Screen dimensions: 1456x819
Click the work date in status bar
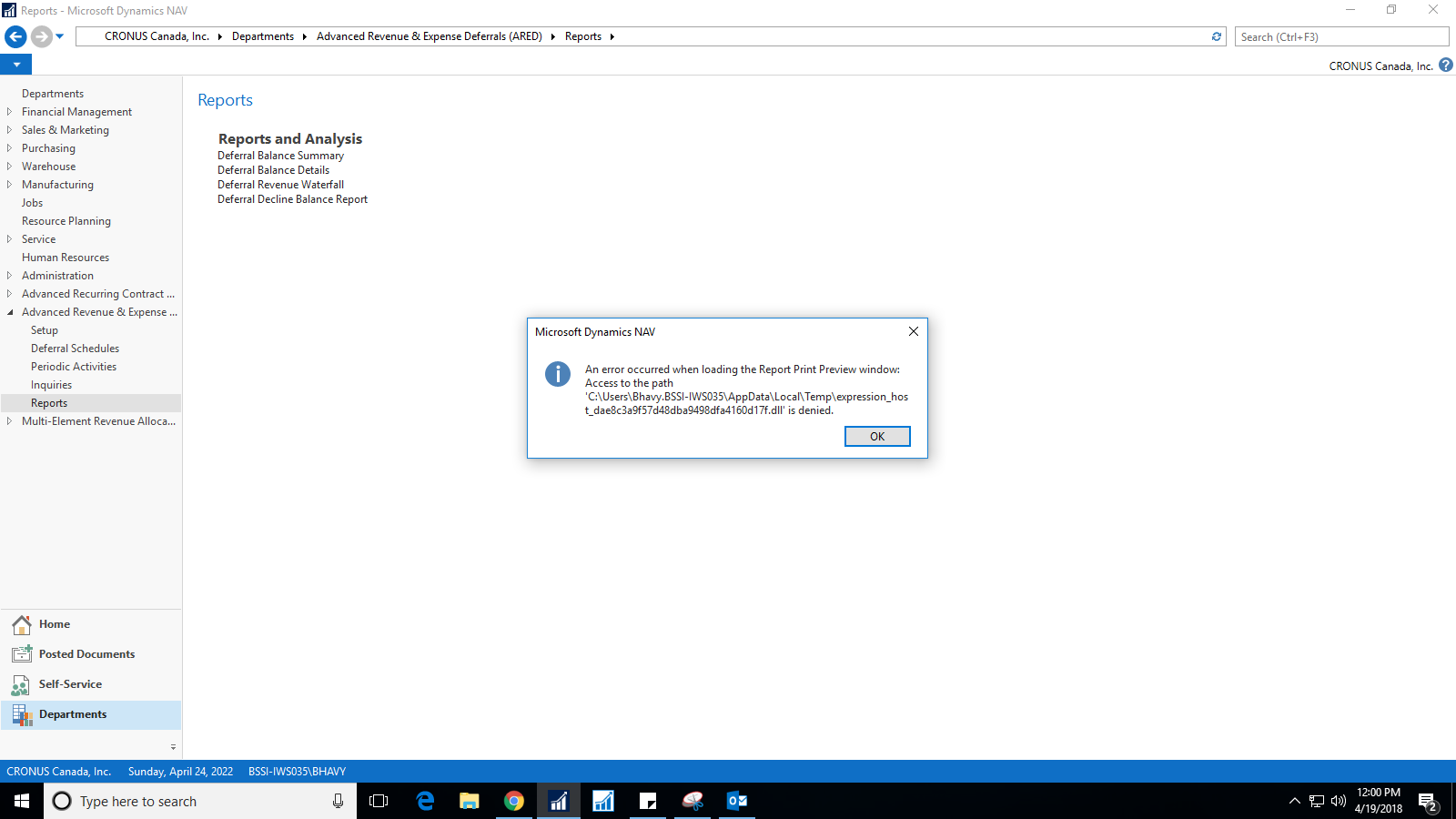pos(180,772)
